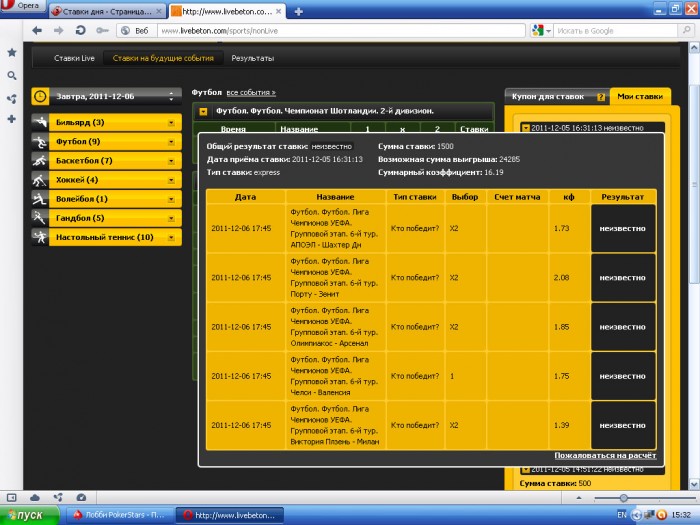The image size is (700, 525).
Task: Expand the Волейбол (1) category arrow
Action: click(171, 200)
